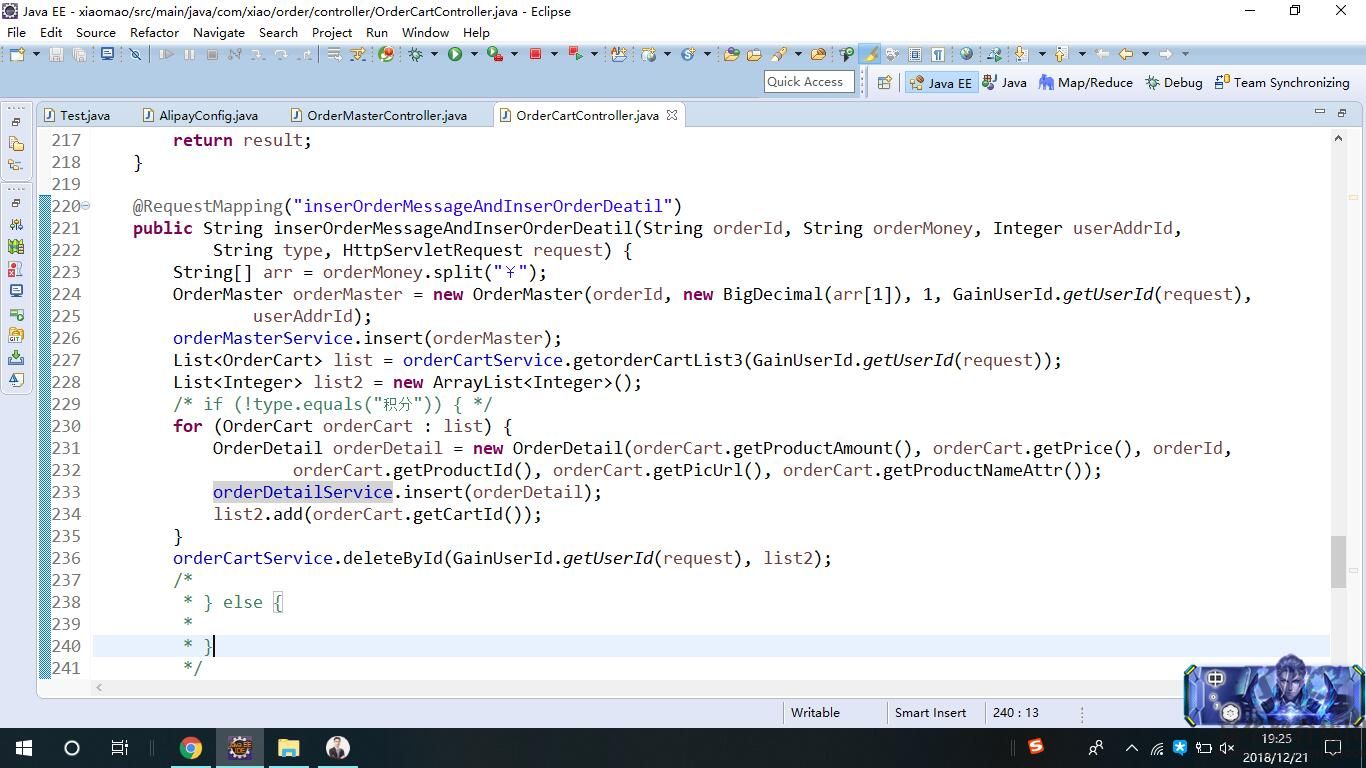This screenshot has width=1366, height=768.
Task: Switch to Java perspective
Action: [x=1005, y=83]
